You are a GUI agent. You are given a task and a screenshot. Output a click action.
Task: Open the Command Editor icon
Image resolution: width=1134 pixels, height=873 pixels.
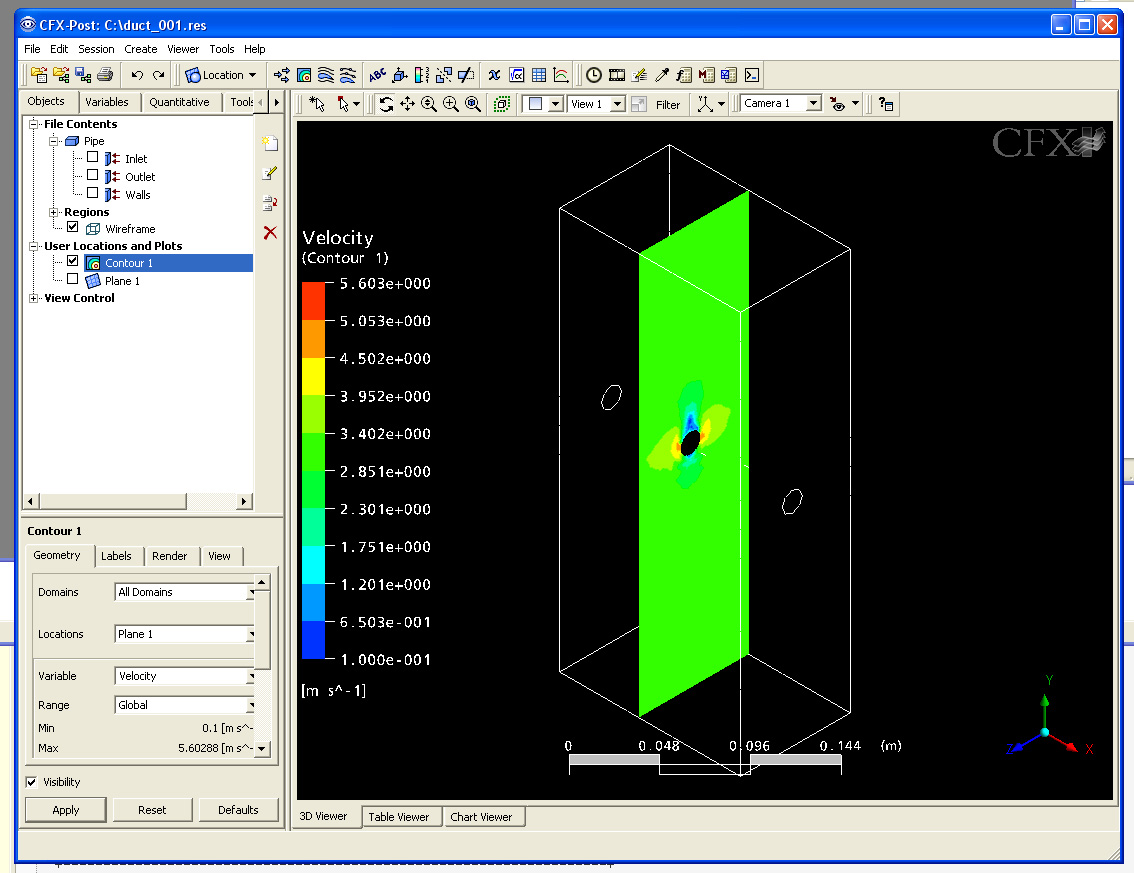pos(751,74)
